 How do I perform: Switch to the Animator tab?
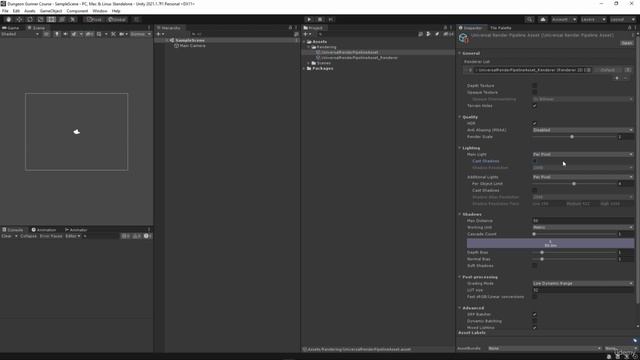(x=76, y=230)
